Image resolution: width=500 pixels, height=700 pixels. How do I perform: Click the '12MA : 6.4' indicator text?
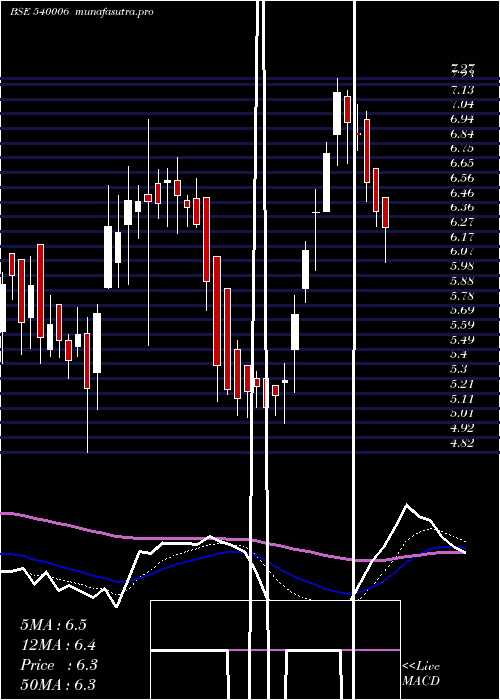click(58, 645)
